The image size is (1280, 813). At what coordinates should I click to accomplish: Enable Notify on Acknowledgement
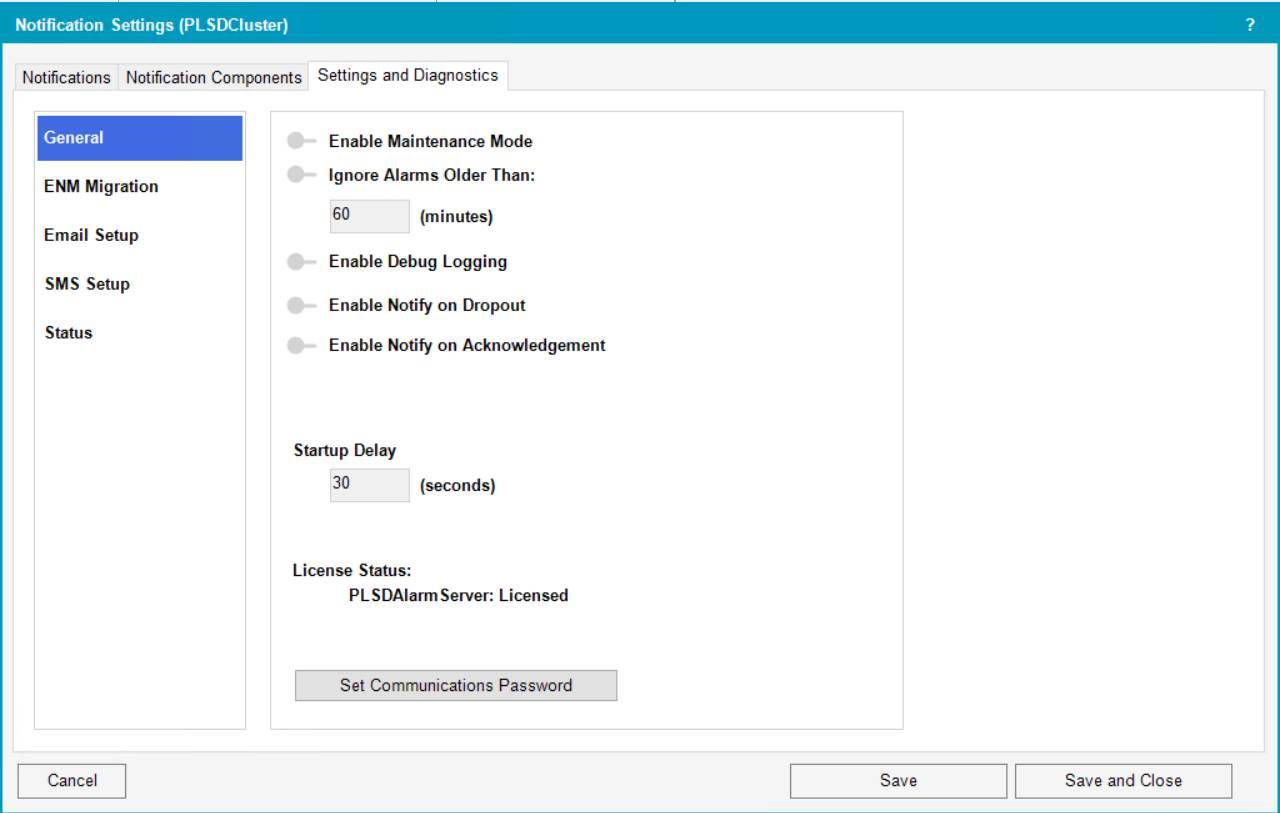pos(299,344)
